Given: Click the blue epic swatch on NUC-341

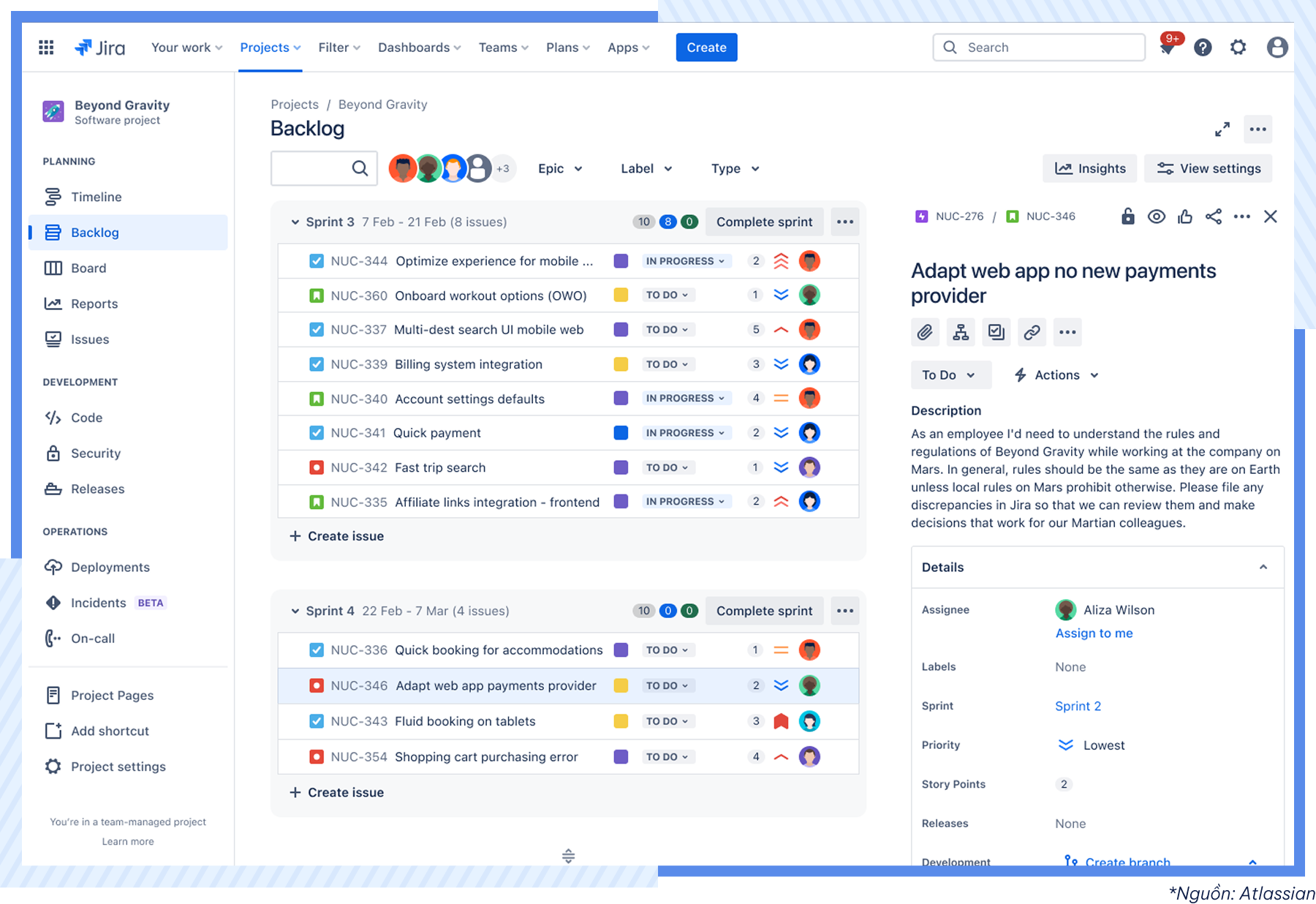Looking at the screenshot, I should pyautogui.click(x=621, y=433).
